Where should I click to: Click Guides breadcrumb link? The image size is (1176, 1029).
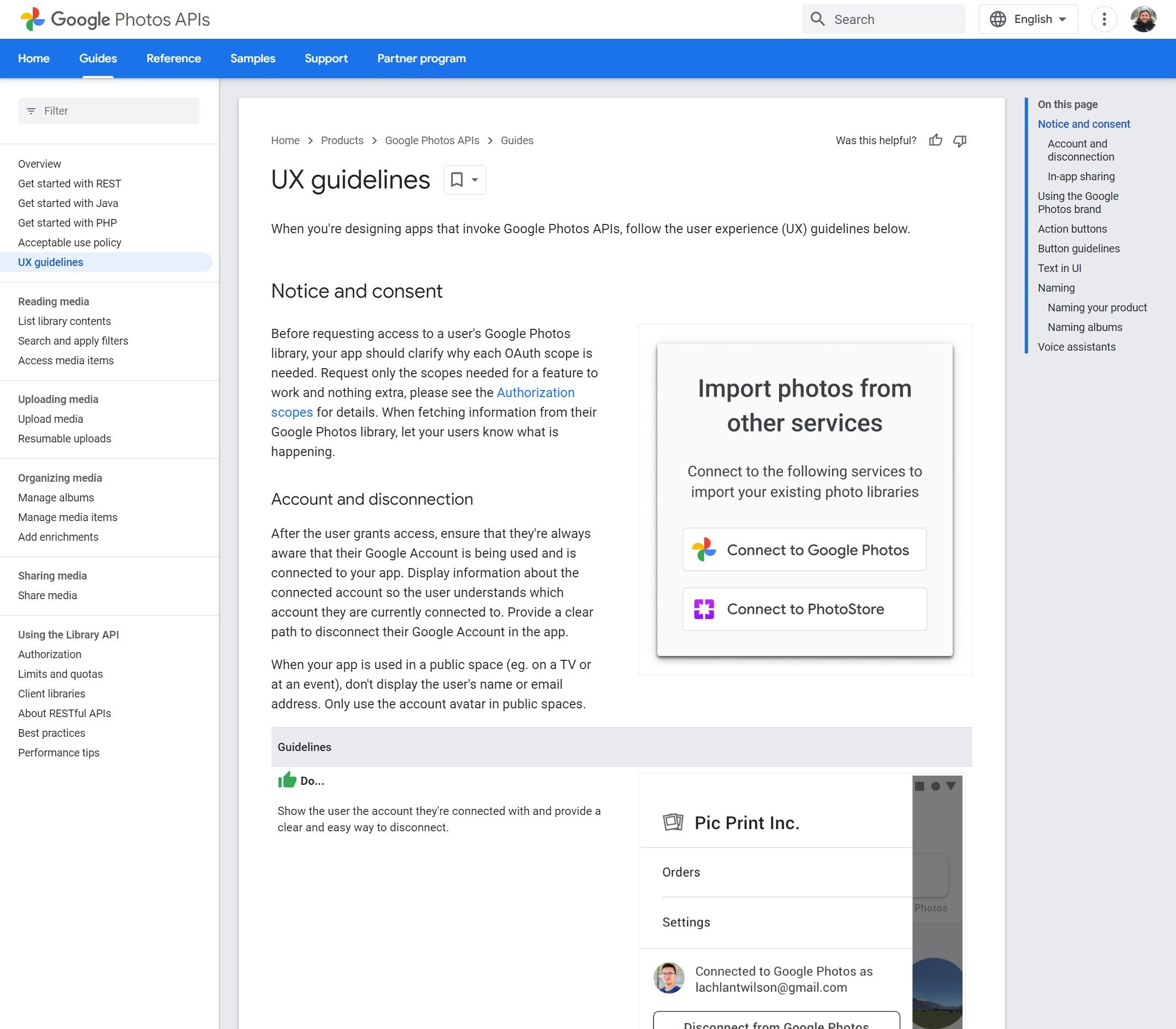coord(516,140)
